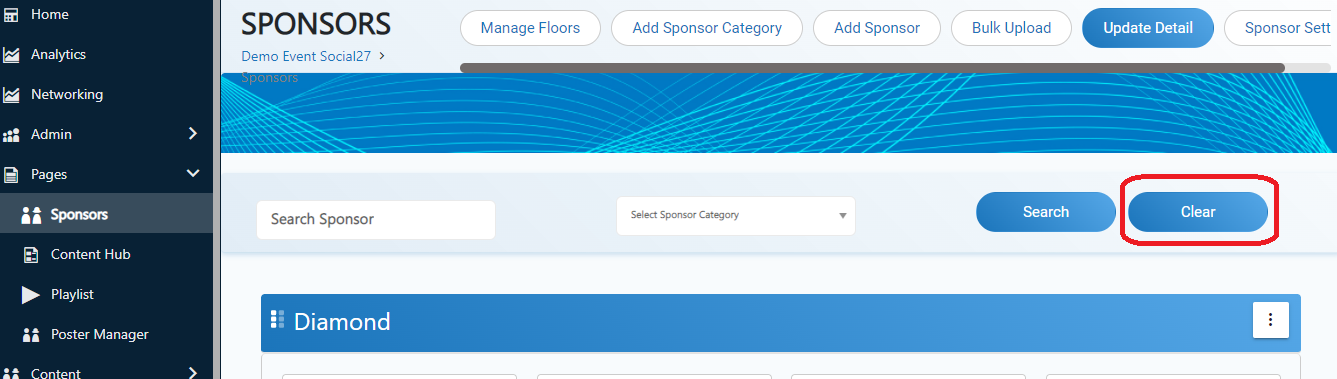Select the Manage Floors tab button
This screenshot has width=1337, height=379.
click(530, 28)
